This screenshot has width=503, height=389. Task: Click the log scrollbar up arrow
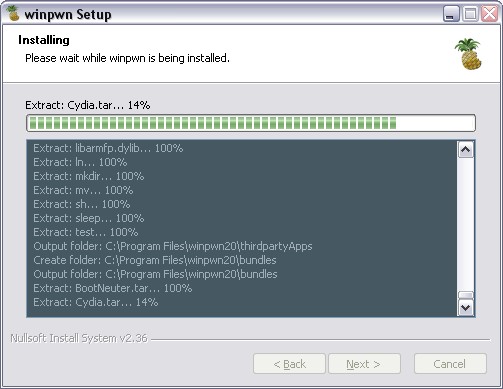click(x=466, y=150)
